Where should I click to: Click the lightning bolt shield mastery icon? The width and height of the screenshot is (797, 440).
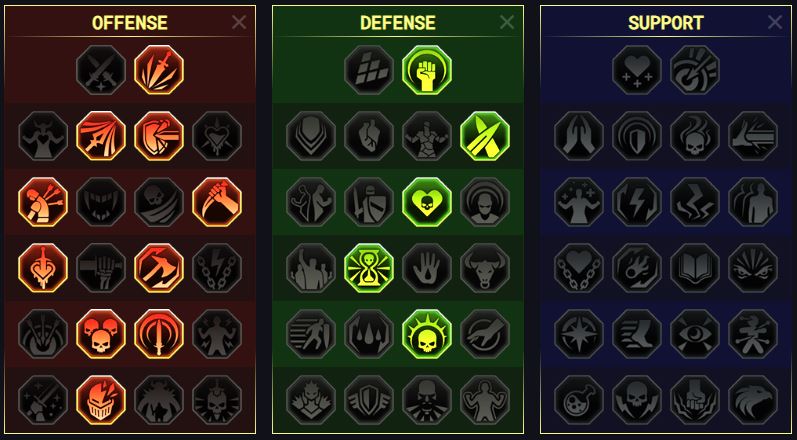pos(637,202)
